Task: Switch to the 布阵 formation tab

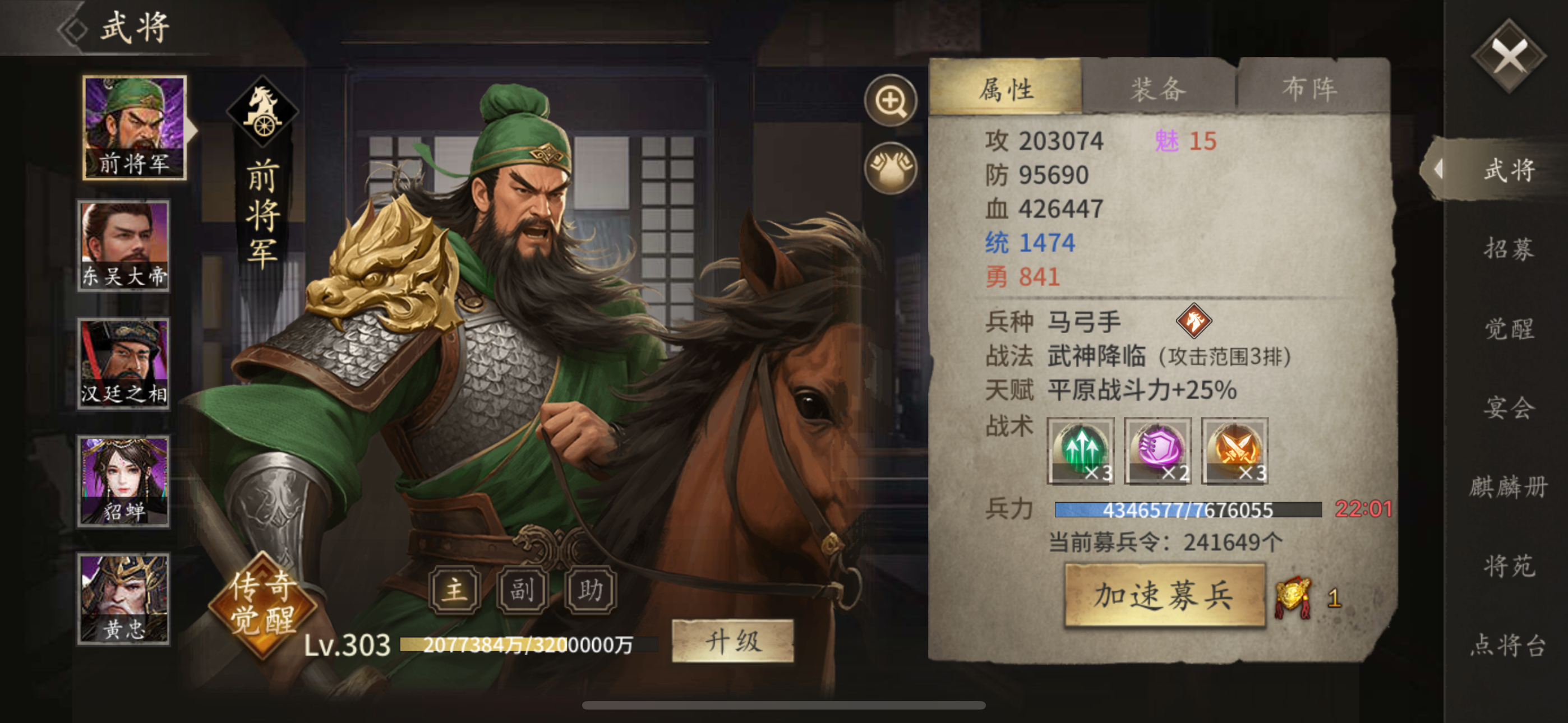Action: 1311,87
